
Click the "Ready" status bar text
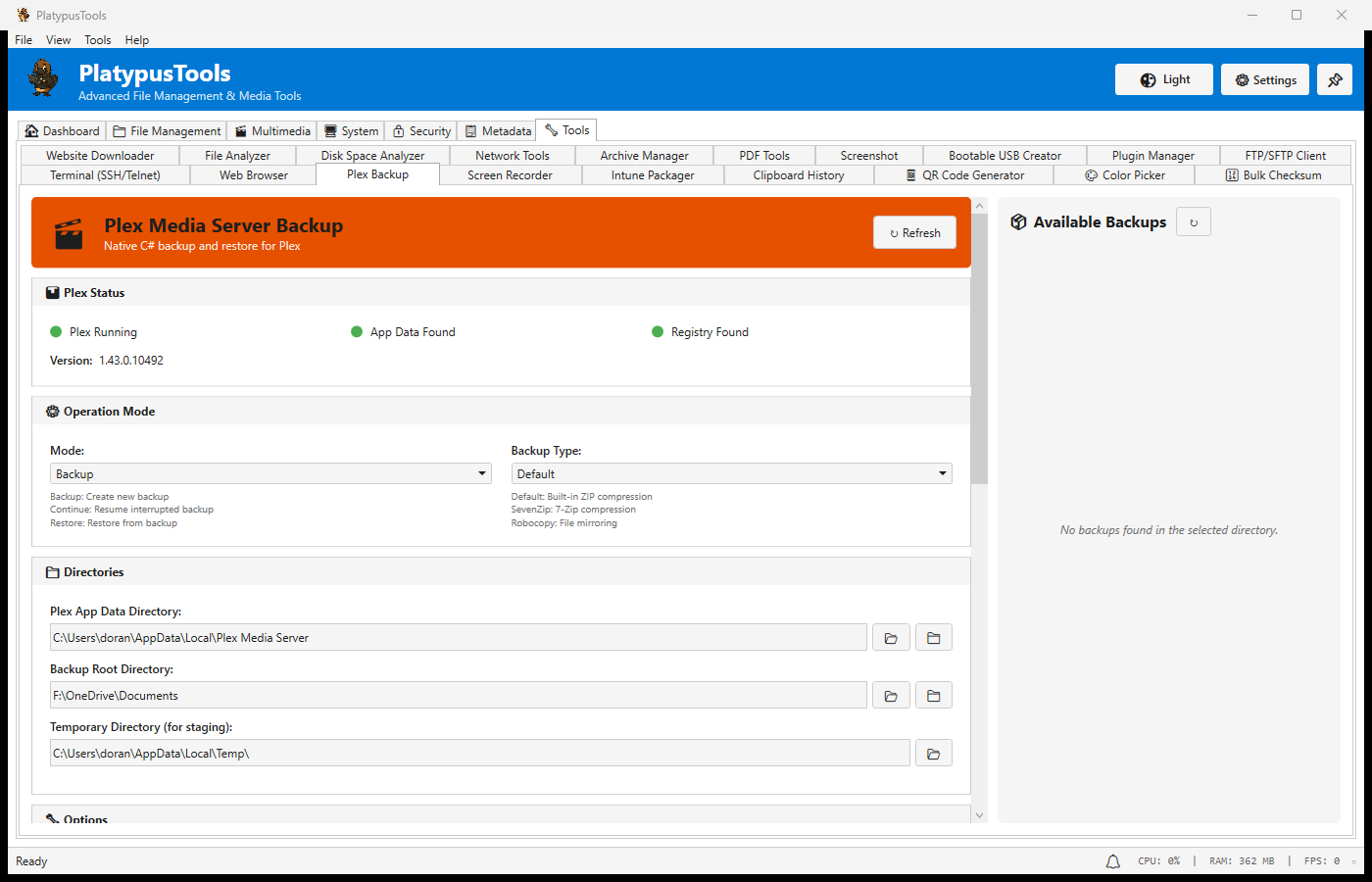(31, 861)
